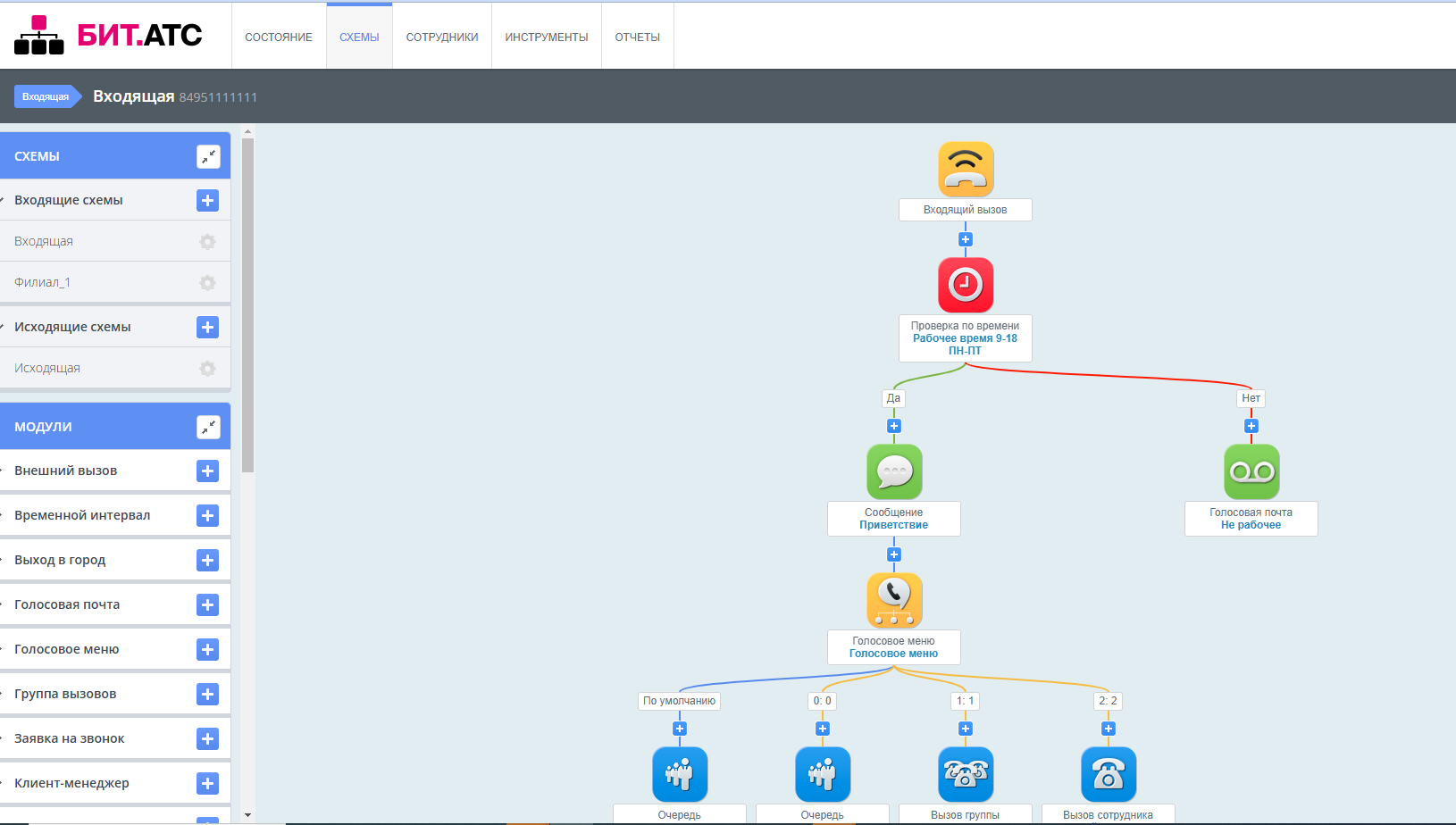The image size is (1456, 825).
Task: Collapse the МОДУЛИ panel
Action: point(208,427)
